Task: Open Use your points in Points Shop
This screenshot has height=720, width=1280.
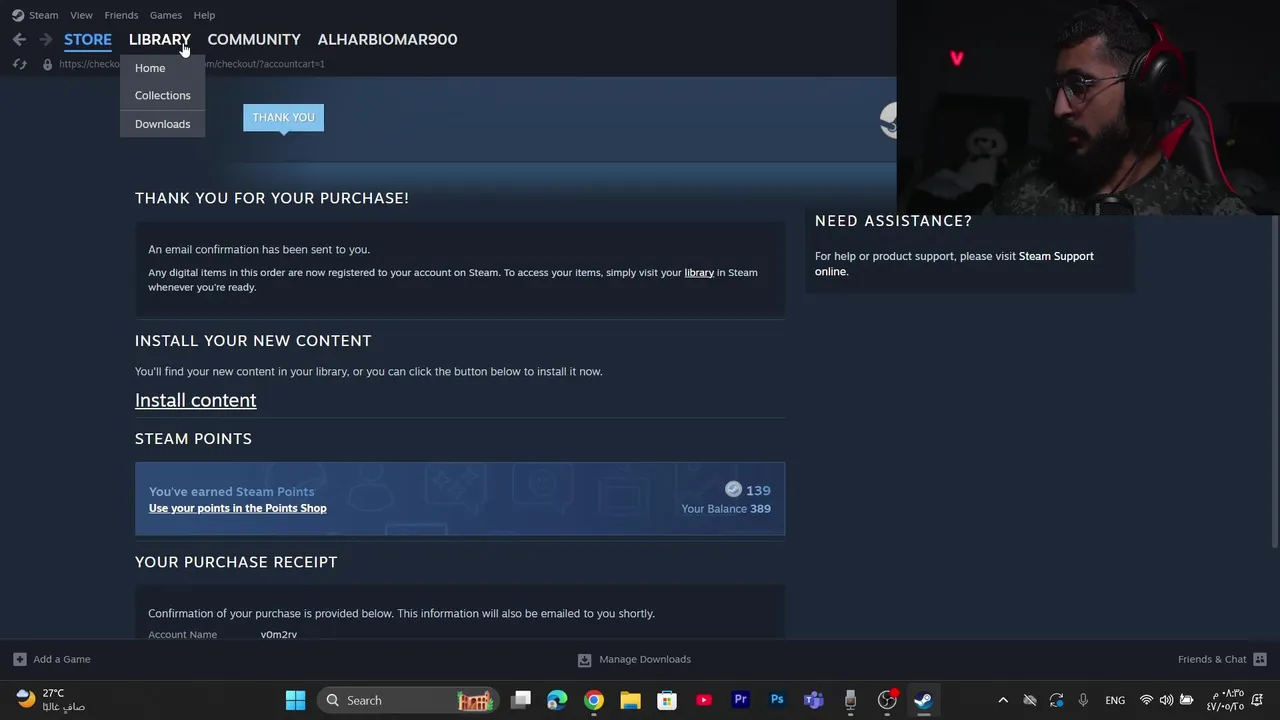Action: pos(237,508)
